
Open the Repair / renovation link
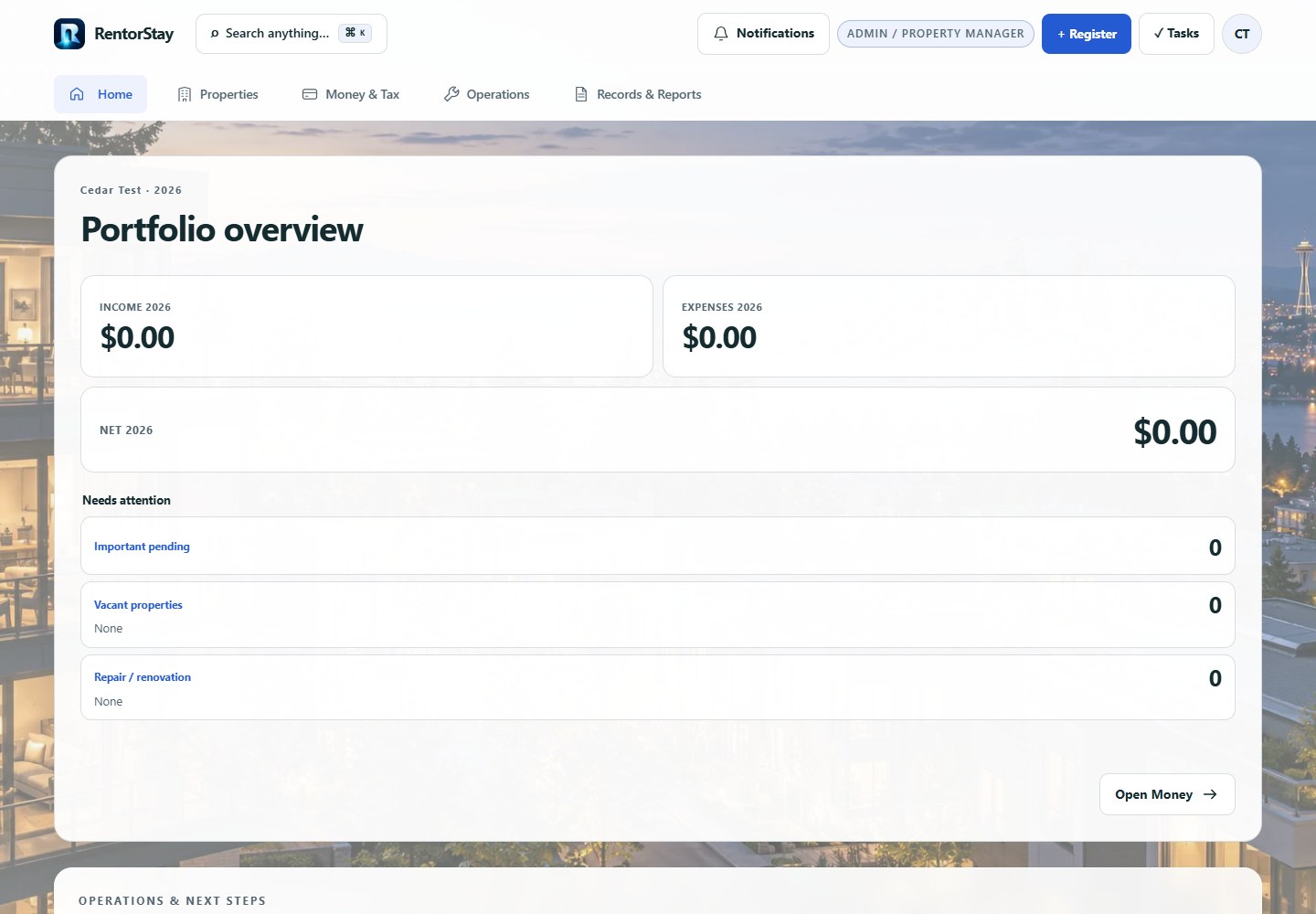pyautogui.click(x=143, y=677)
